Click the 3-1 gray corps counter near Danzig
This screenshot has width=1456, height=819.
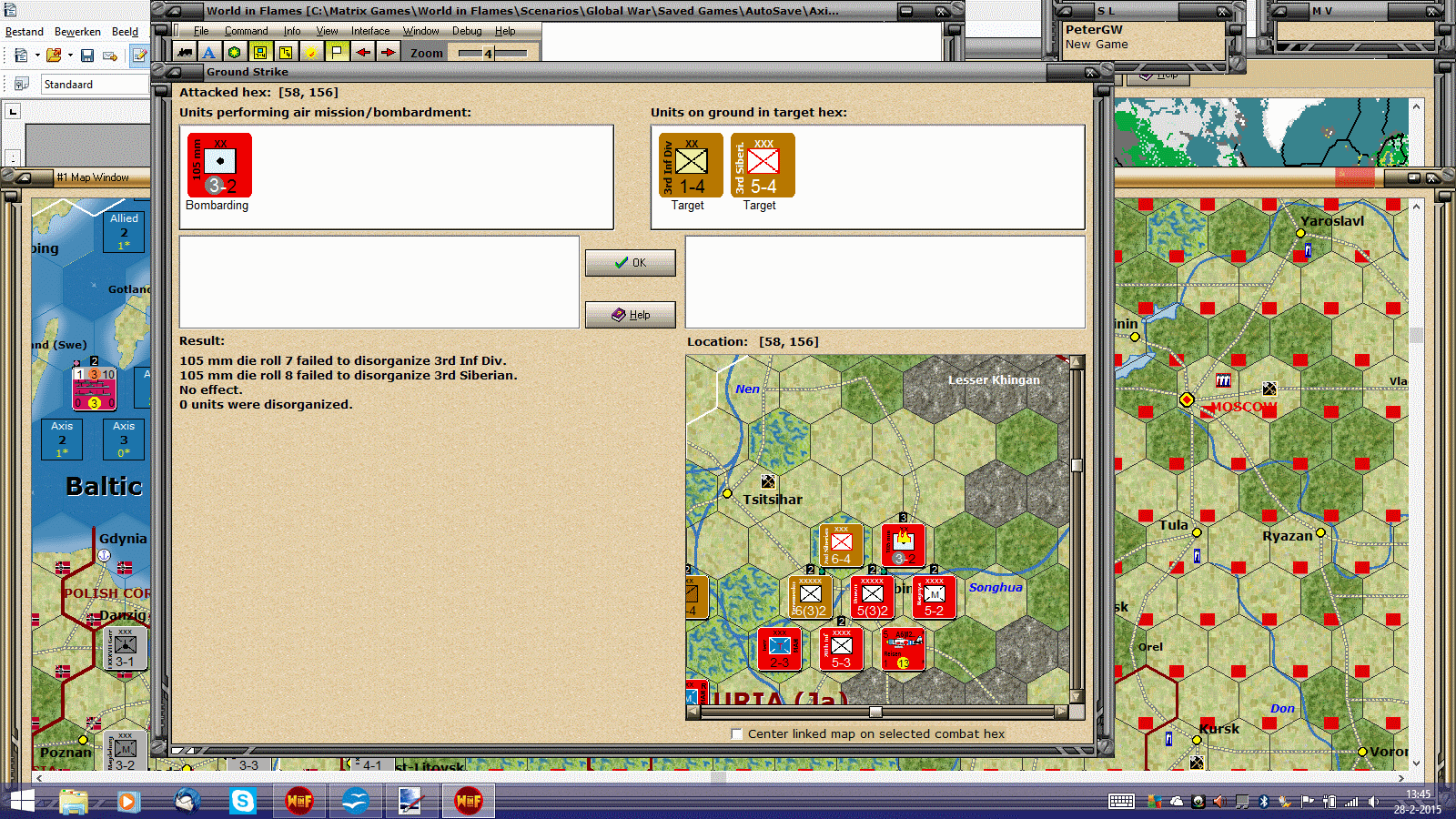[x=126, y=648]
